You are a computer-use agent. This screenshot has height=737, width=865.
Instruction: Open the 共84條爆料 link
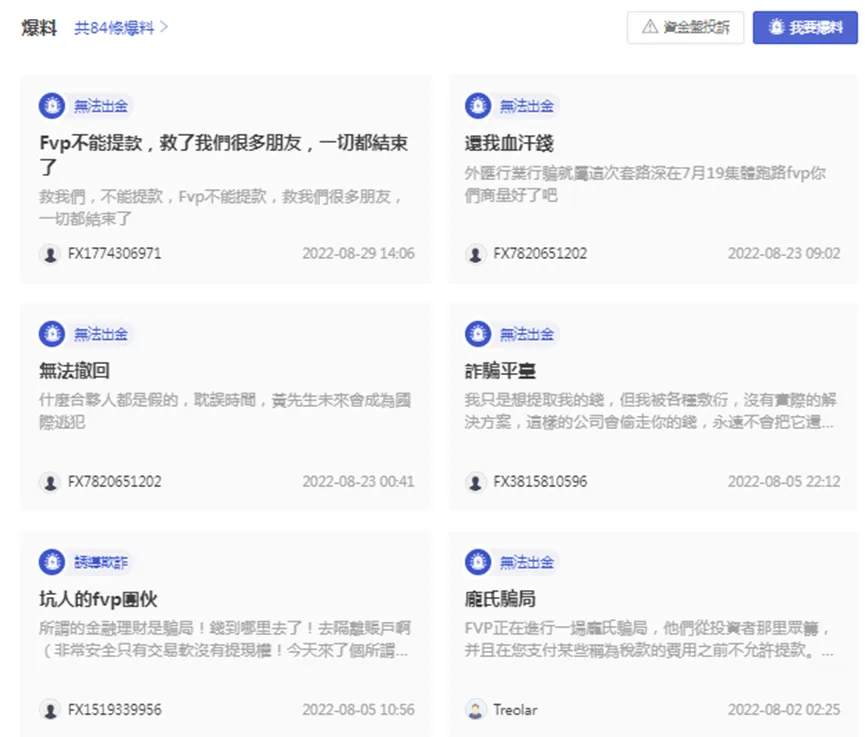(121, 28)
